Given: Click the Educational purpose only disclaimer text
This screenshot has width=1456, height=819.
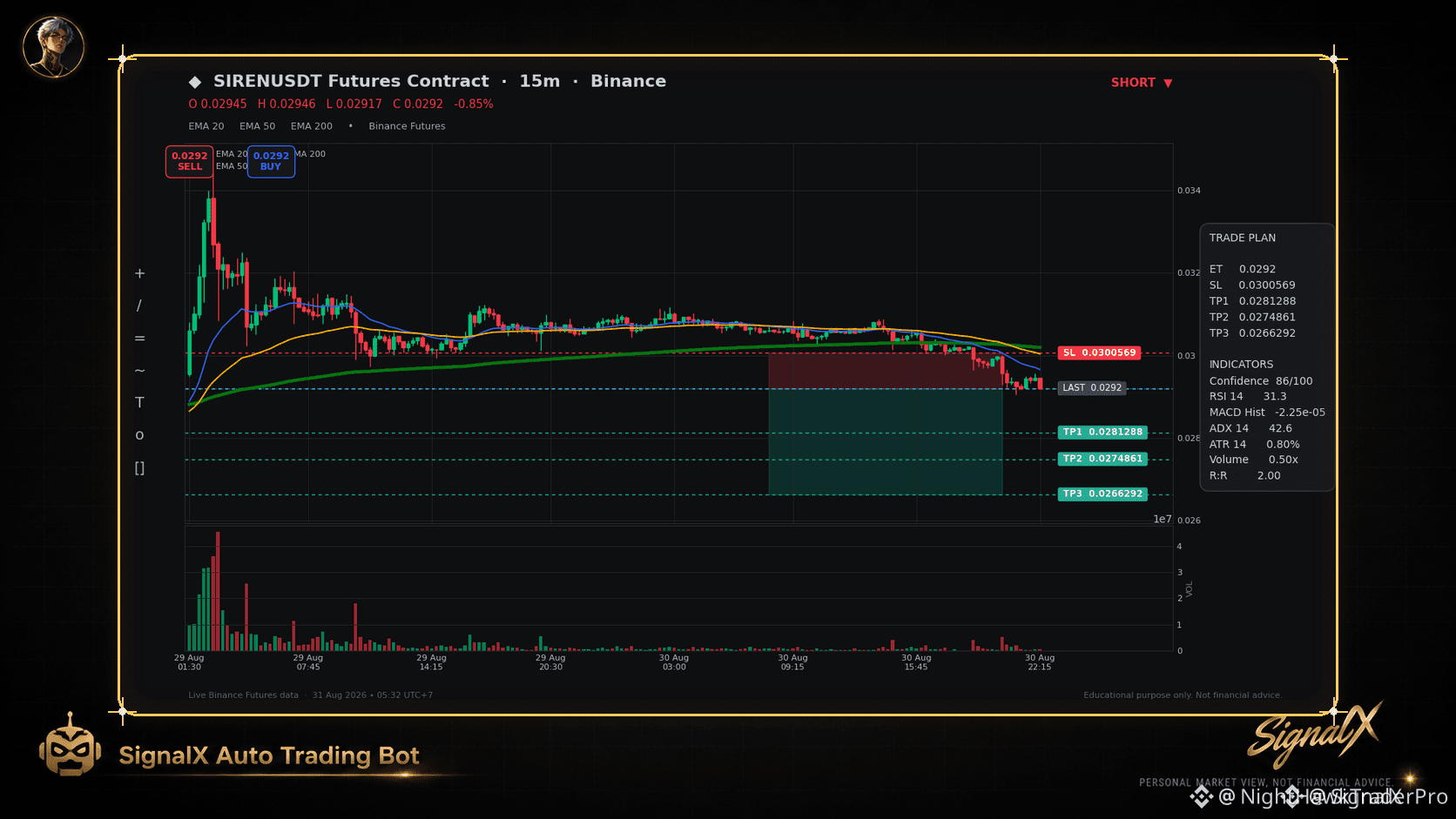Looking at the screenshot, I should (1183, 695).
